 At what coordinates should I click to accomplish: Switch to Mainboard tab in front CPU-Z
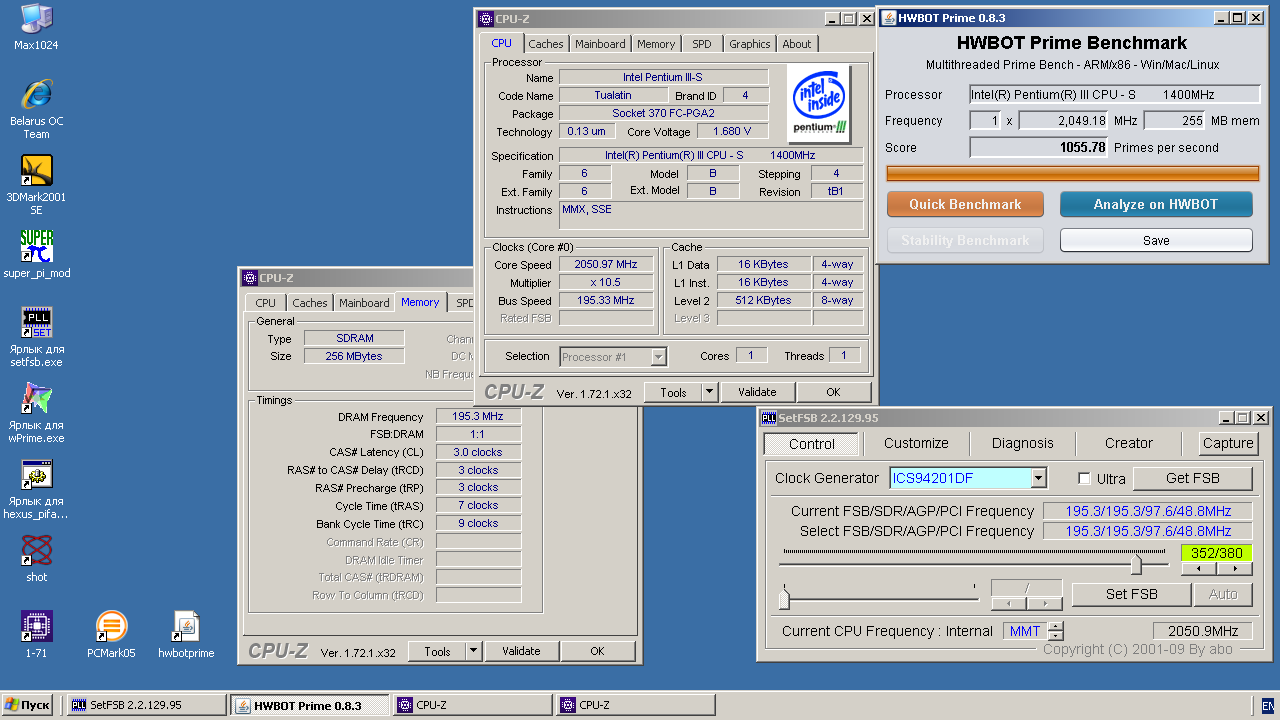(x=600, y=44)
